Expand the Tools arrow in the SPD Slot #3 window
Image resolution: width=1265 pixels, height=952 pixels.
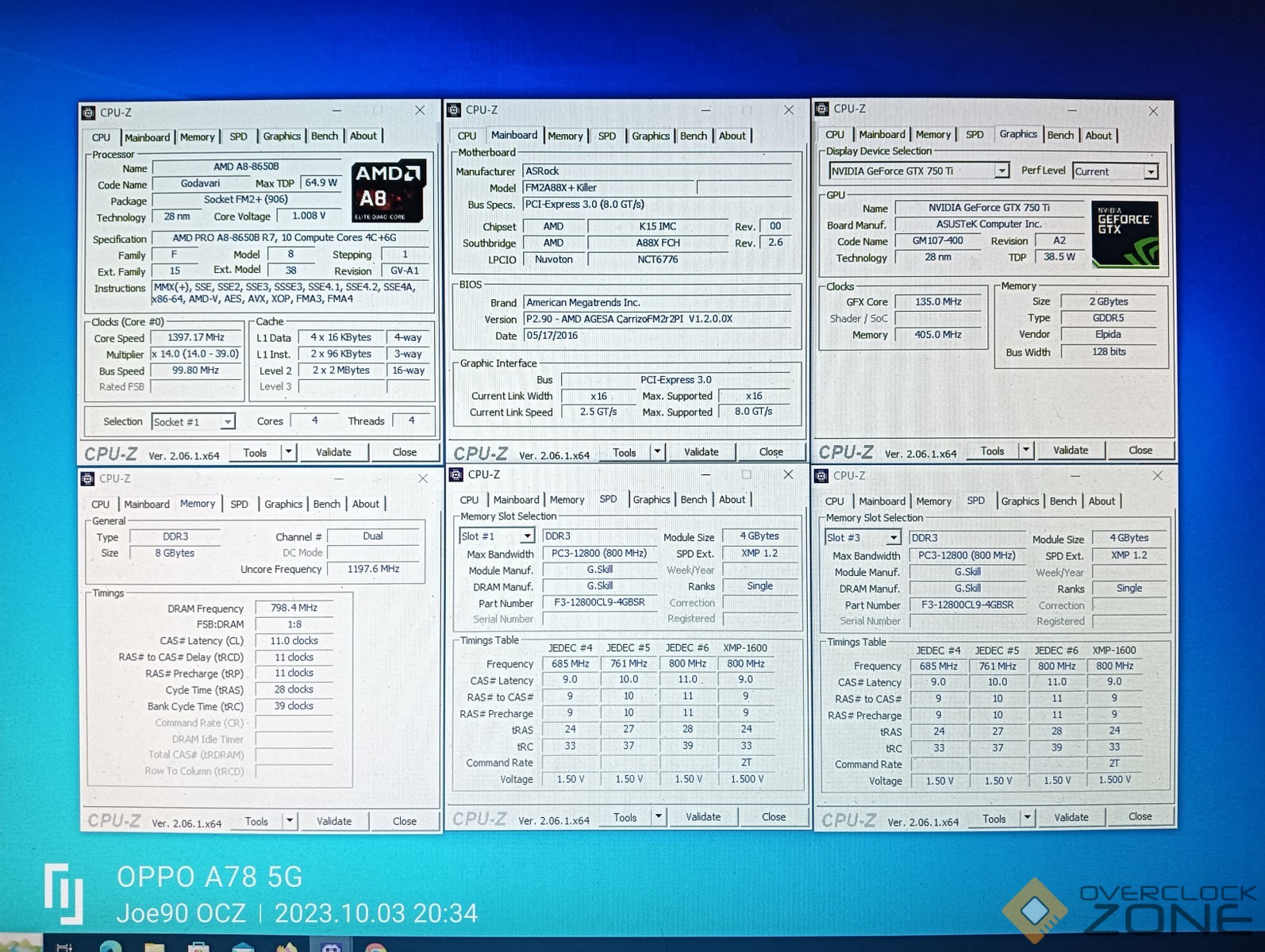[1027, 818]
